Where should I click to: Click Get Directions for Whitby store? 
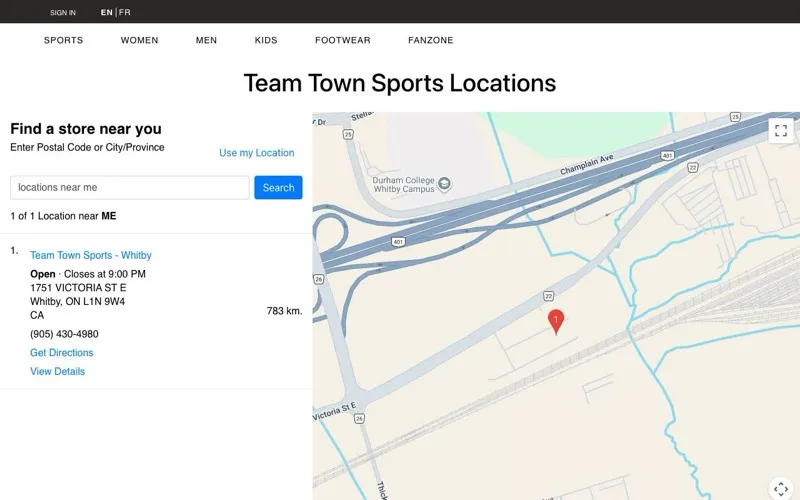click(62, 353)
